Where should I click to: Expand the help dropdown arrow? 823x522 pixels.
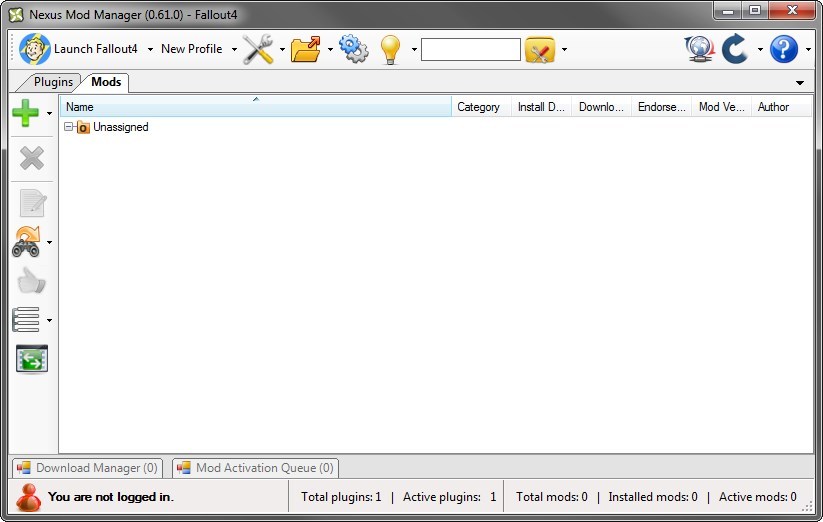(808, 49)
